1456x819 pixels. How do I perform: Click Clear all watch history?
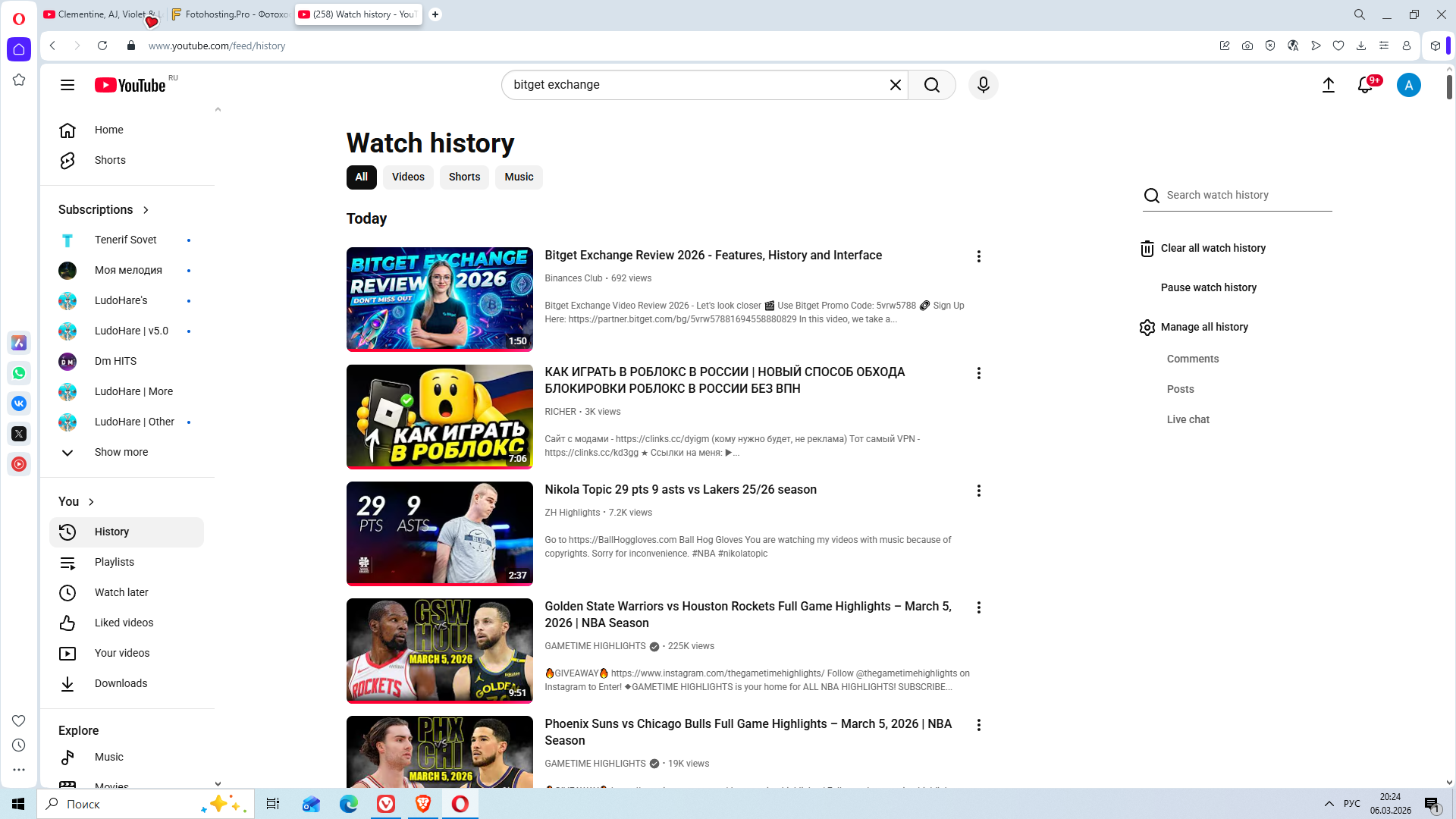coord(1212,248)
